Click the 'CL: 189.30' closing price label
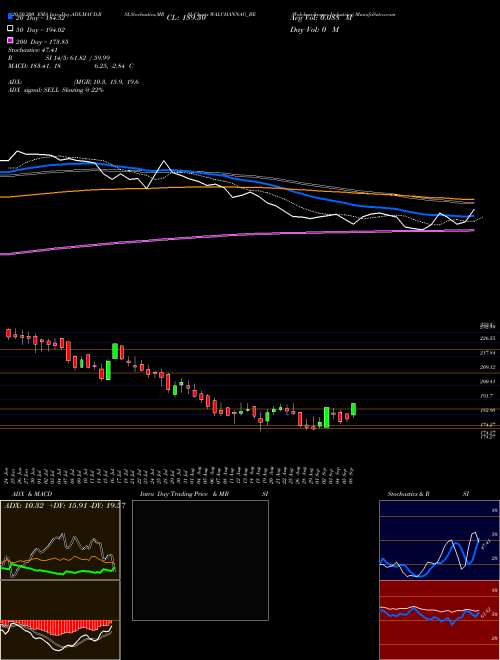500x660 pixels. (186, 18)
